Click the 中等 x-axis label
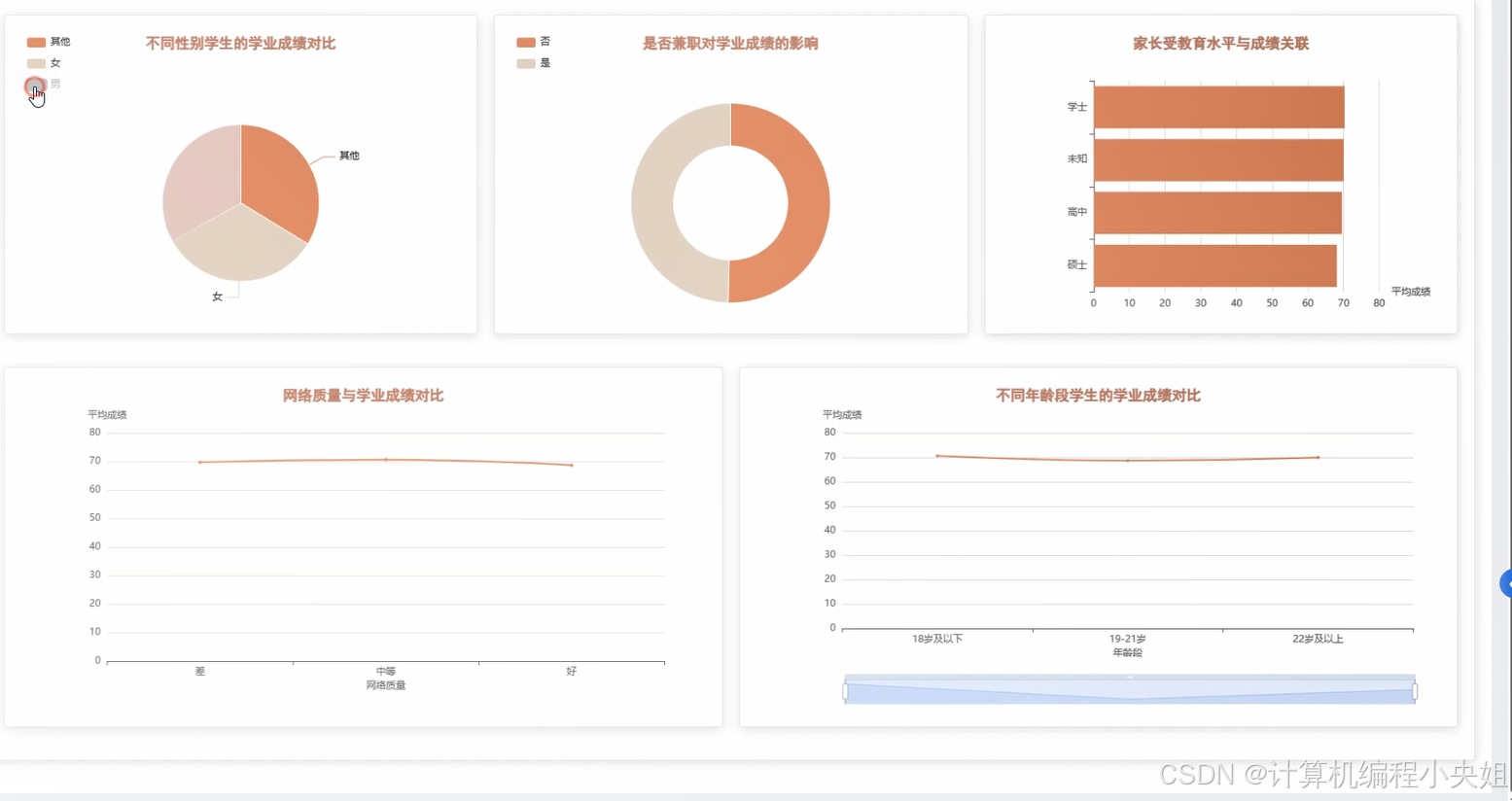The width and height of the screenshot is (1512, 801). [x=386, y=671]
